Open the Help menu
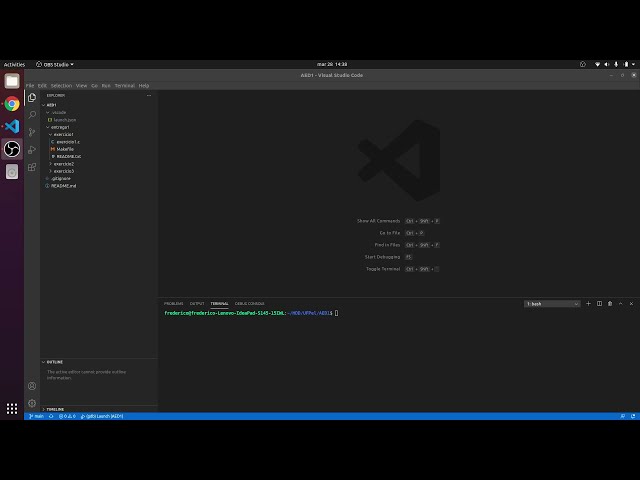The width and height of the screenshot is (640, 480). (144, 86)
